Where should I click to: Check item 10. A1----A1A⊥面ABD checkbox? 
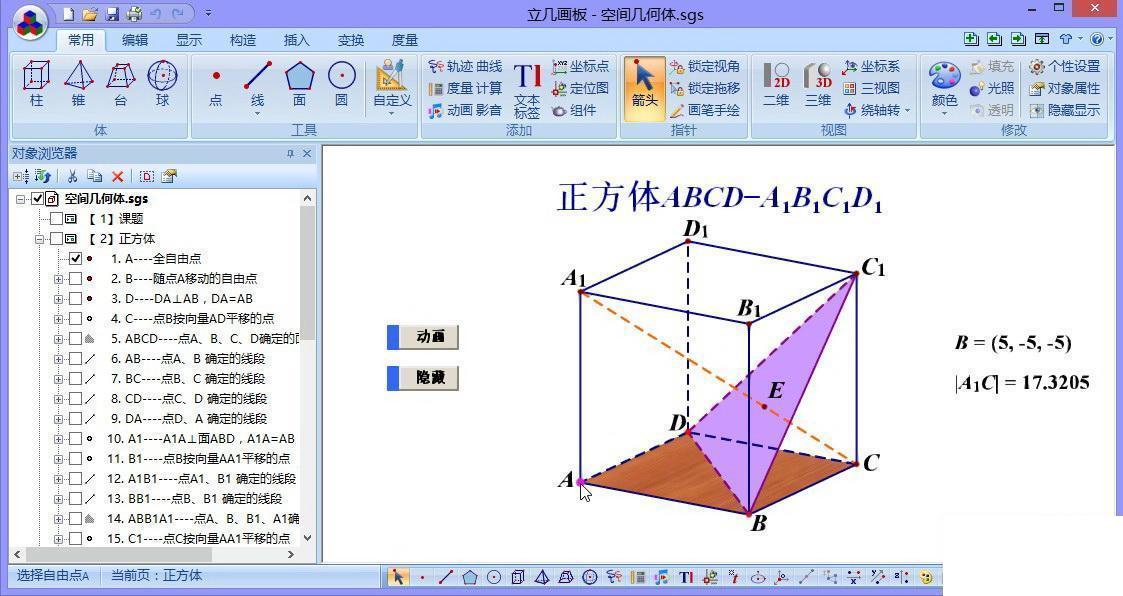click(x=75, y=438)
